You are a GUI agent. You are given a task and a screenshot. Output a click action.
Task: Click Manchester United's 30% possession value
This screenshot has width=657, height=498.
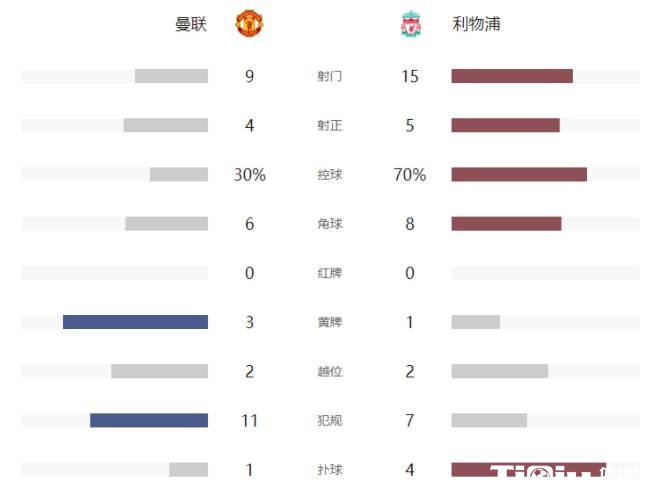(x=249, y=175)
